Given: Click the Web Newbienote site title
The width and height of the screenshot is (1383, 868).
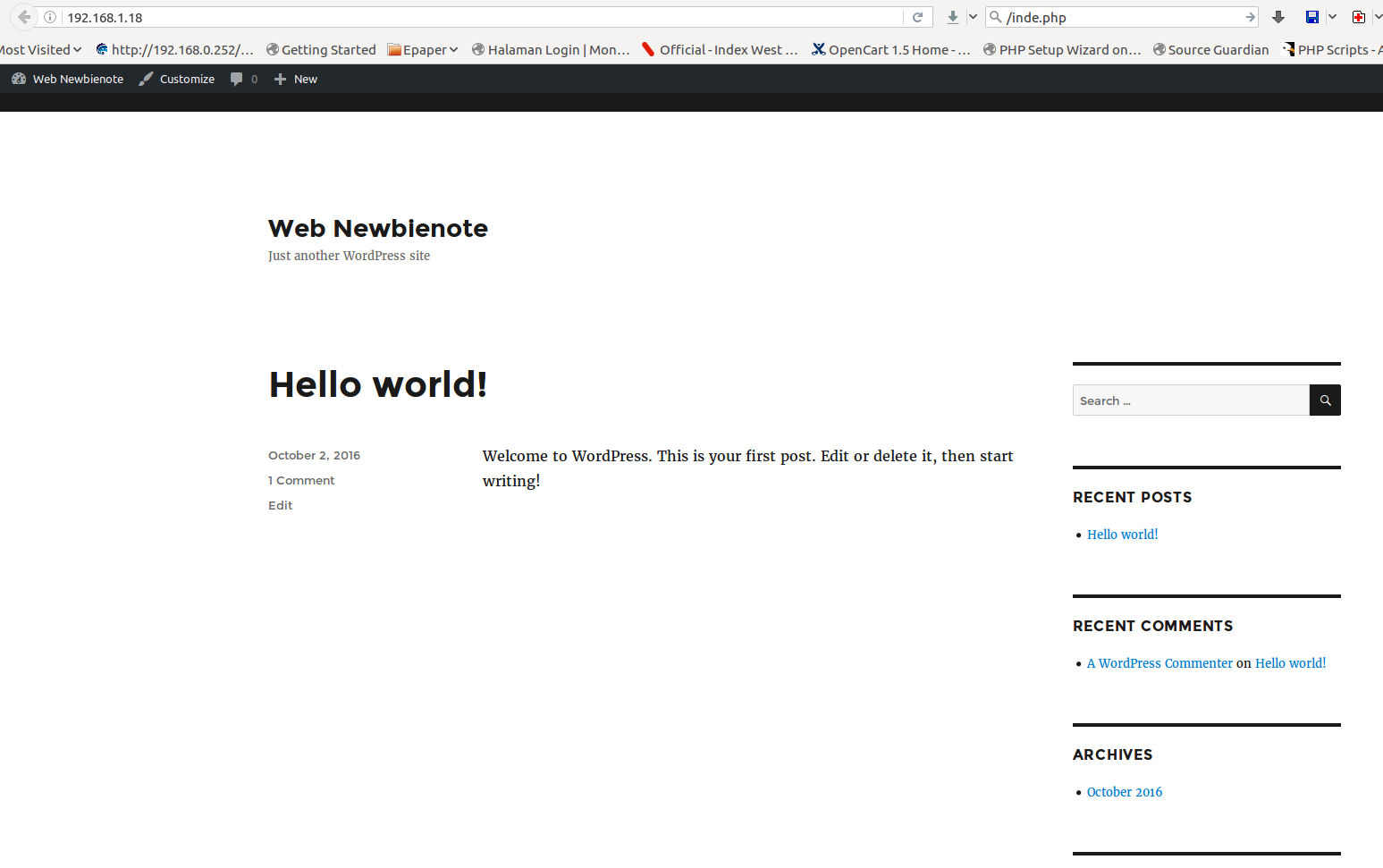Looking at the screenshot, I should tap(378, 228).
